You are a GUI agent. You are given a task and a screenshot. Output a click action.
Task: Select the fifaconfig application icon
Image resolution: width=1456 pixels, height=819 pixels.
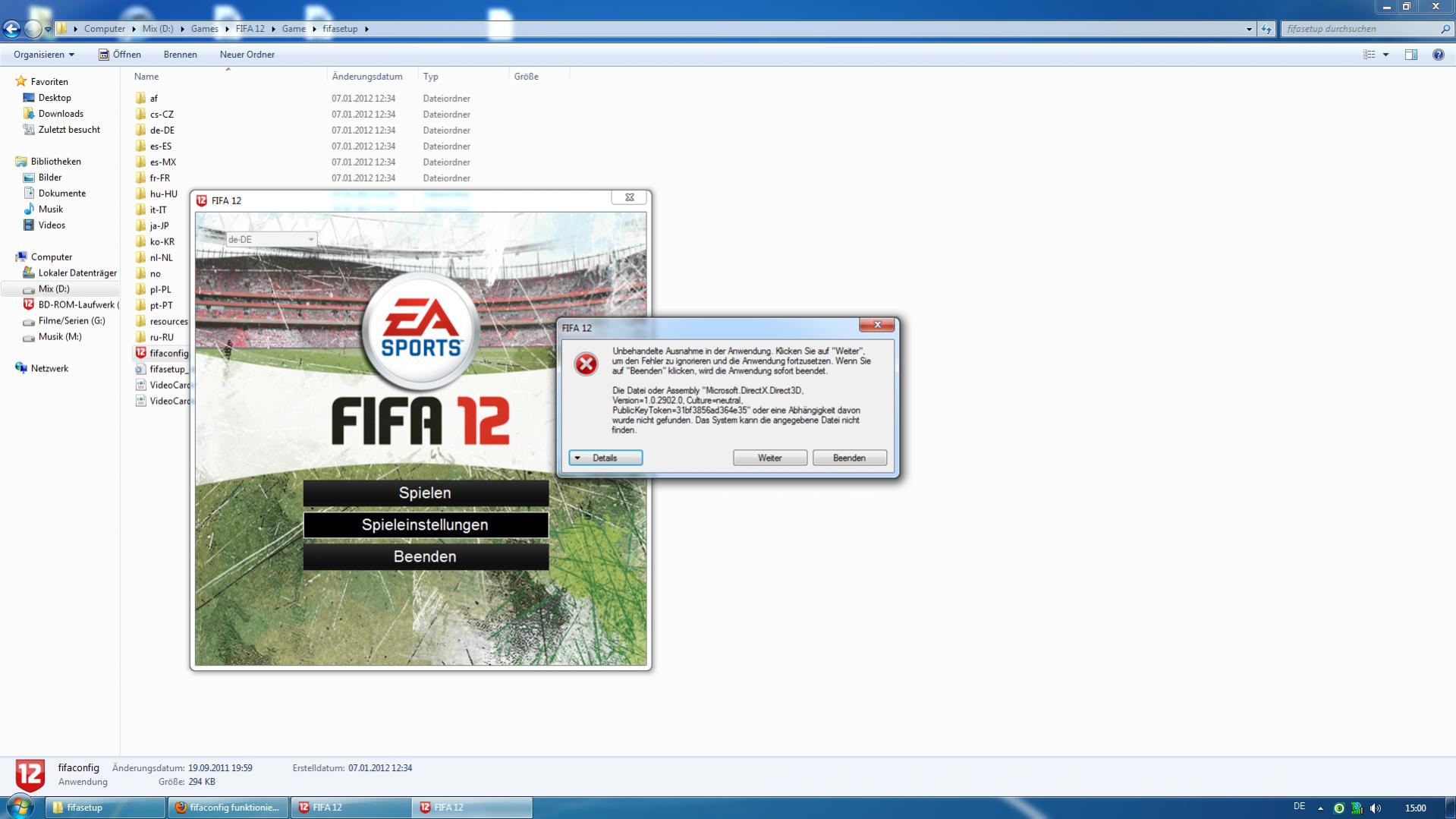click(140, 353)
